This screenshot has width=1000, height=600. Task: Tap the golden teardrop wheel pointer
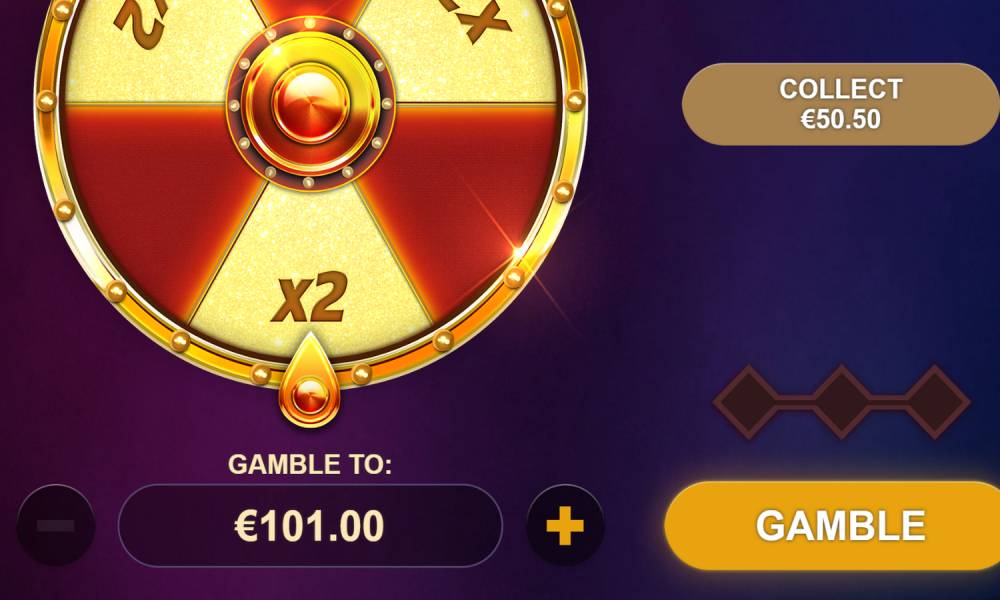pyautogui.click(x=309, y=381)
